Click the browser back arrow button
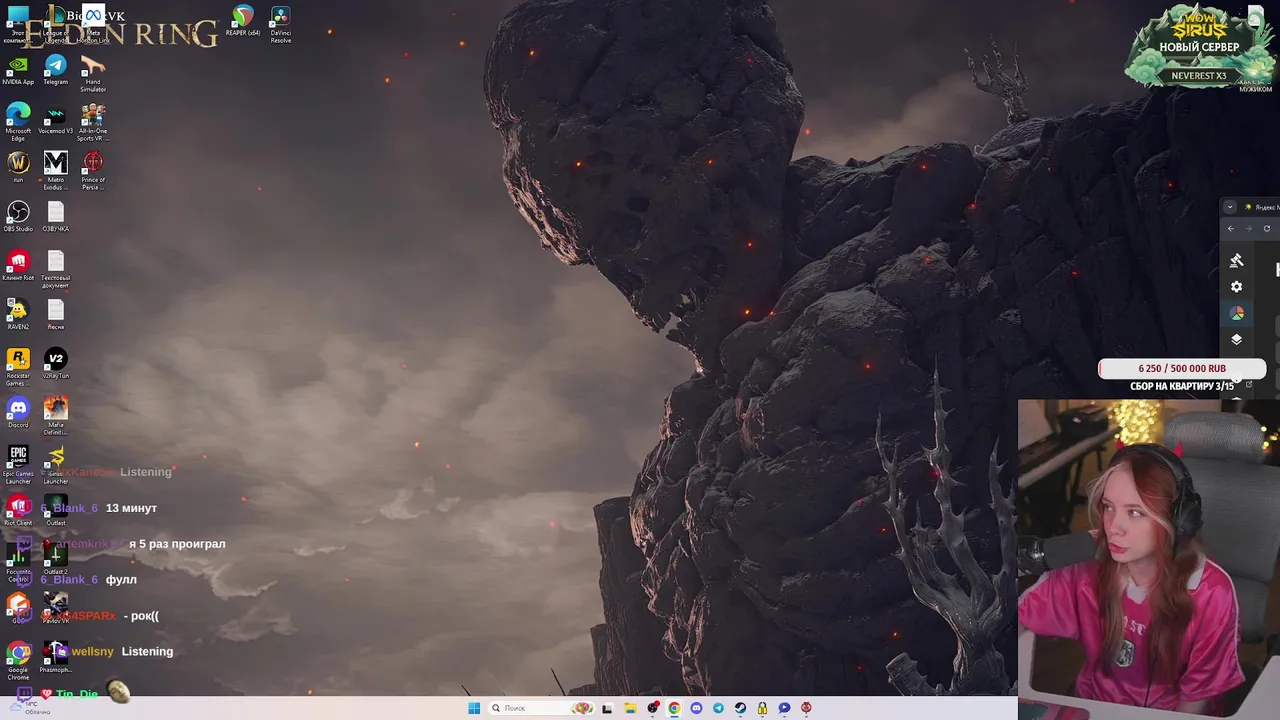Screen dimensions: 1280x720 (1231, 228)
